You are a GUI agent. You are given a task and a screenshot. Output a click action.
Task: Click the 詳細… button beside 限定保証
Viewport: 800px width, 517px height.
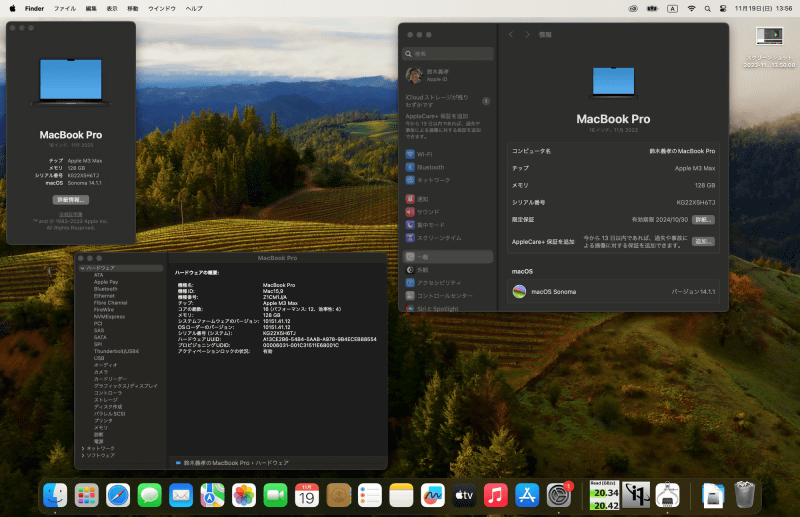pos(703,219)
